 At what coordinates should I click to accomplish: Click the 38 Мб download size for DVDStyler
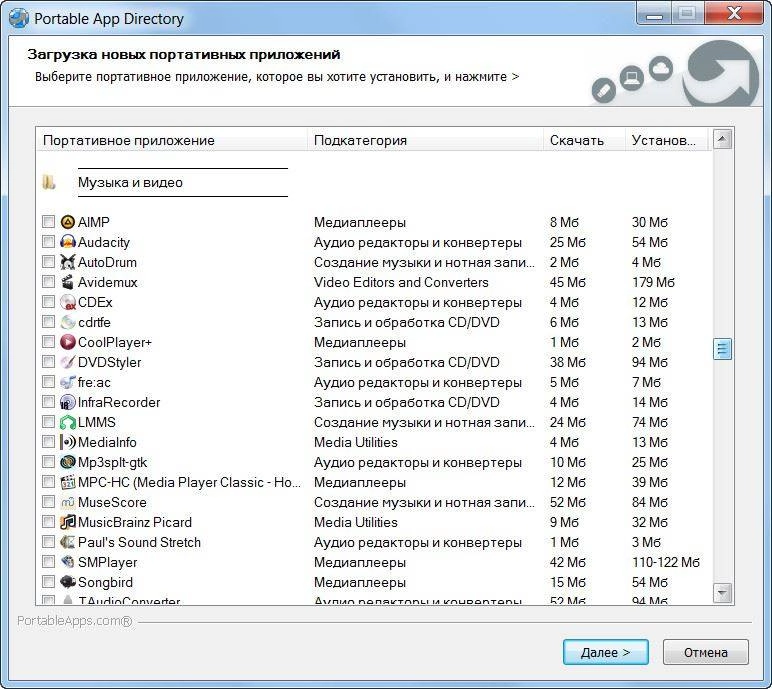568,362
